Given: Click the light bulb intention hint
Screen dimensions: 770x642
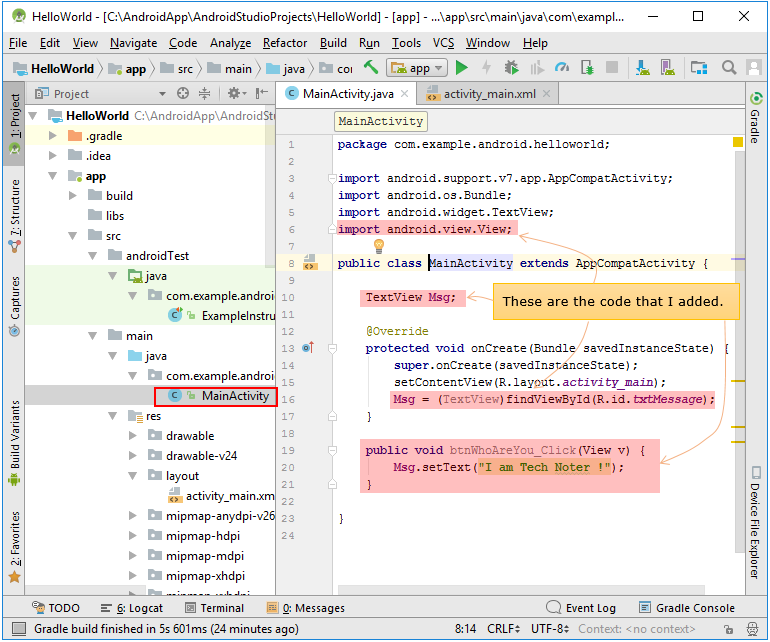Looking at the screenshot, I should (x=379, y=245).
